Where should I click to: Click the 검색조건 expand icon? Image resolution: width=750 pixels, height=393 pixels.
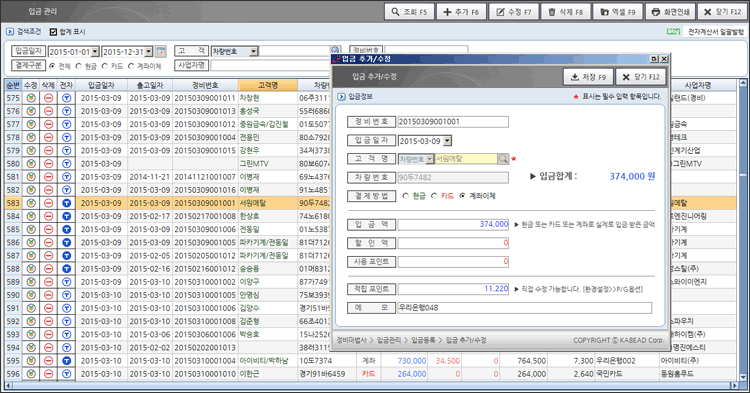10,32
